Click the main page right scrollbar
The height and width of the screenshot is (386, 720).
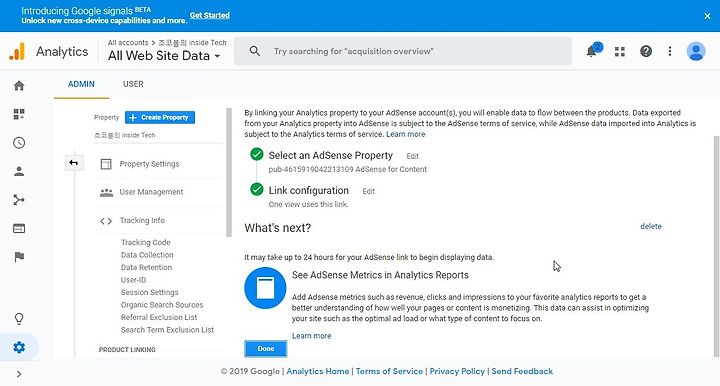(x=716, y=246)
